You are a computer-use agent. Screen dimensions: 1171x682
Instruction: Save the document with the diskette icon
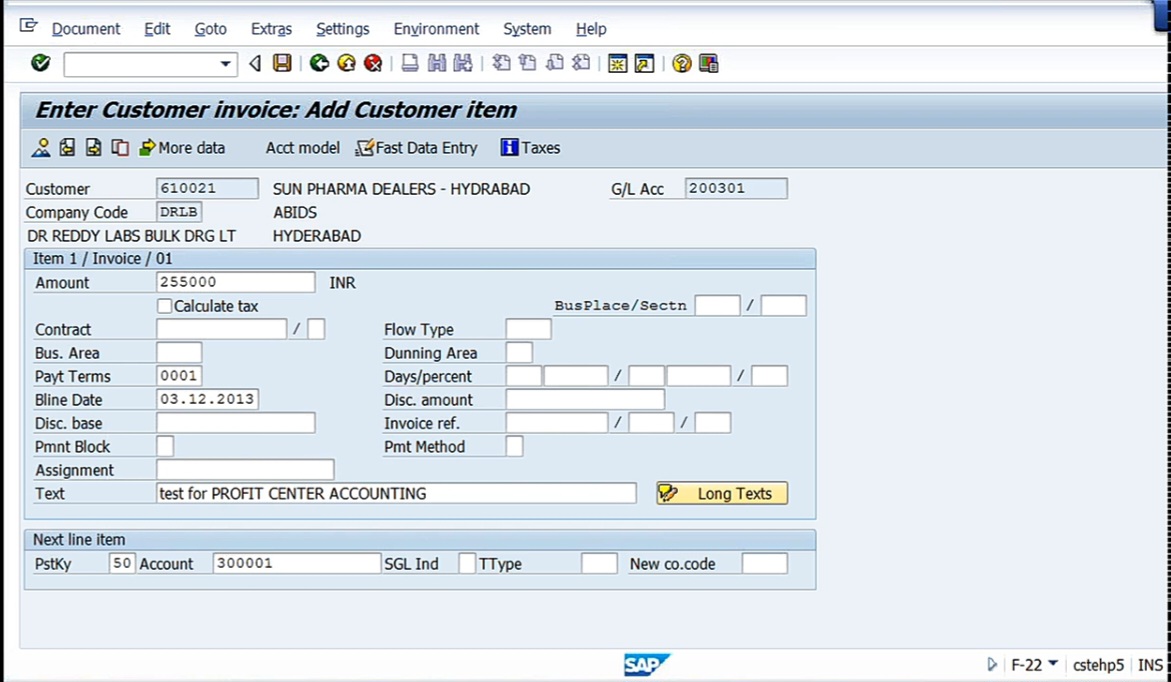point(282,63)
